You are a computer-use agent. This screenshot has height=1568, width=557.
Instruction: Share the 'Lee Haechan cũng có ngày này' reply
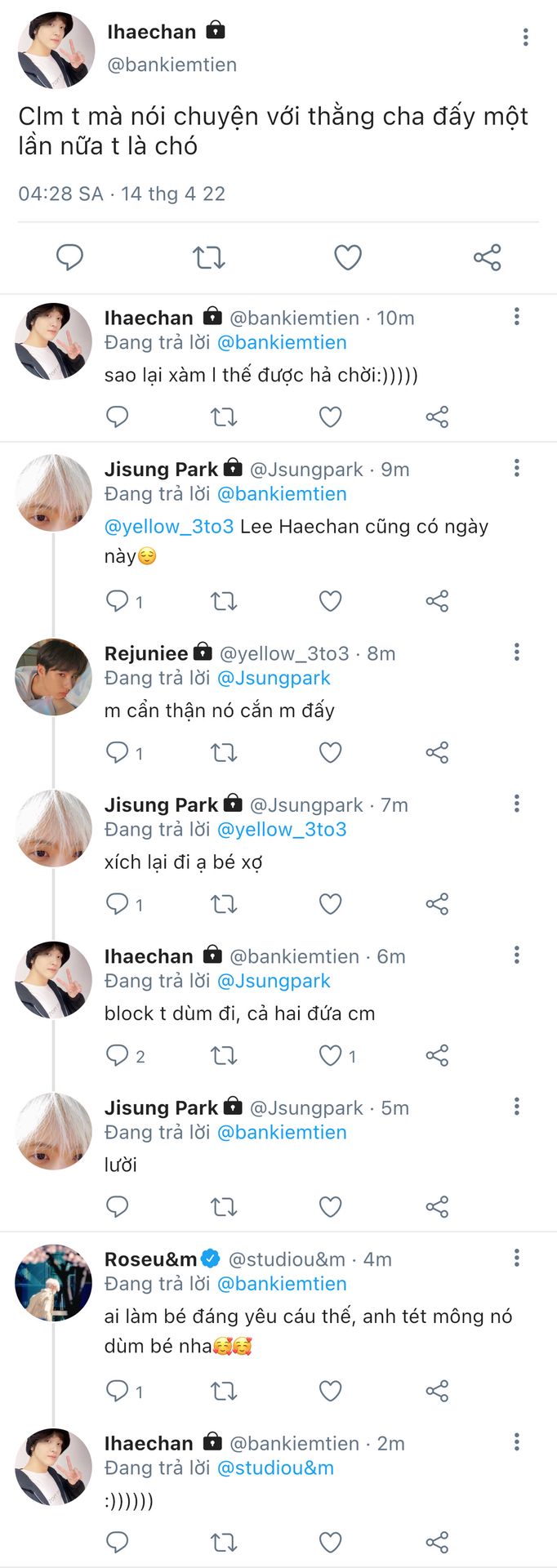click(x=437, y=601)
